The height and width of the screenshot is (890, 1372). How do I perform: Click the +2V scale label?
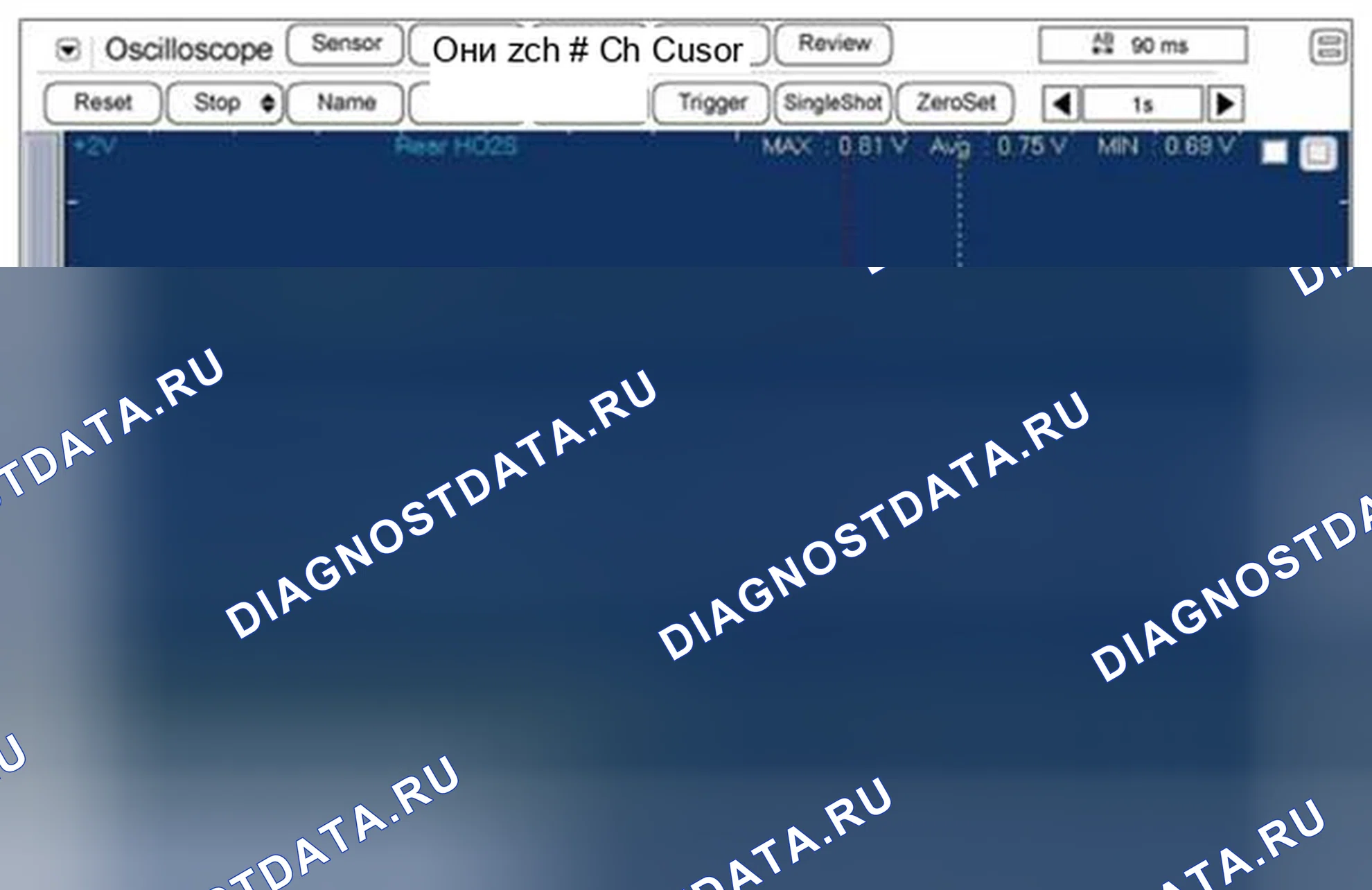pyautogui.click(x=96, y=147)
